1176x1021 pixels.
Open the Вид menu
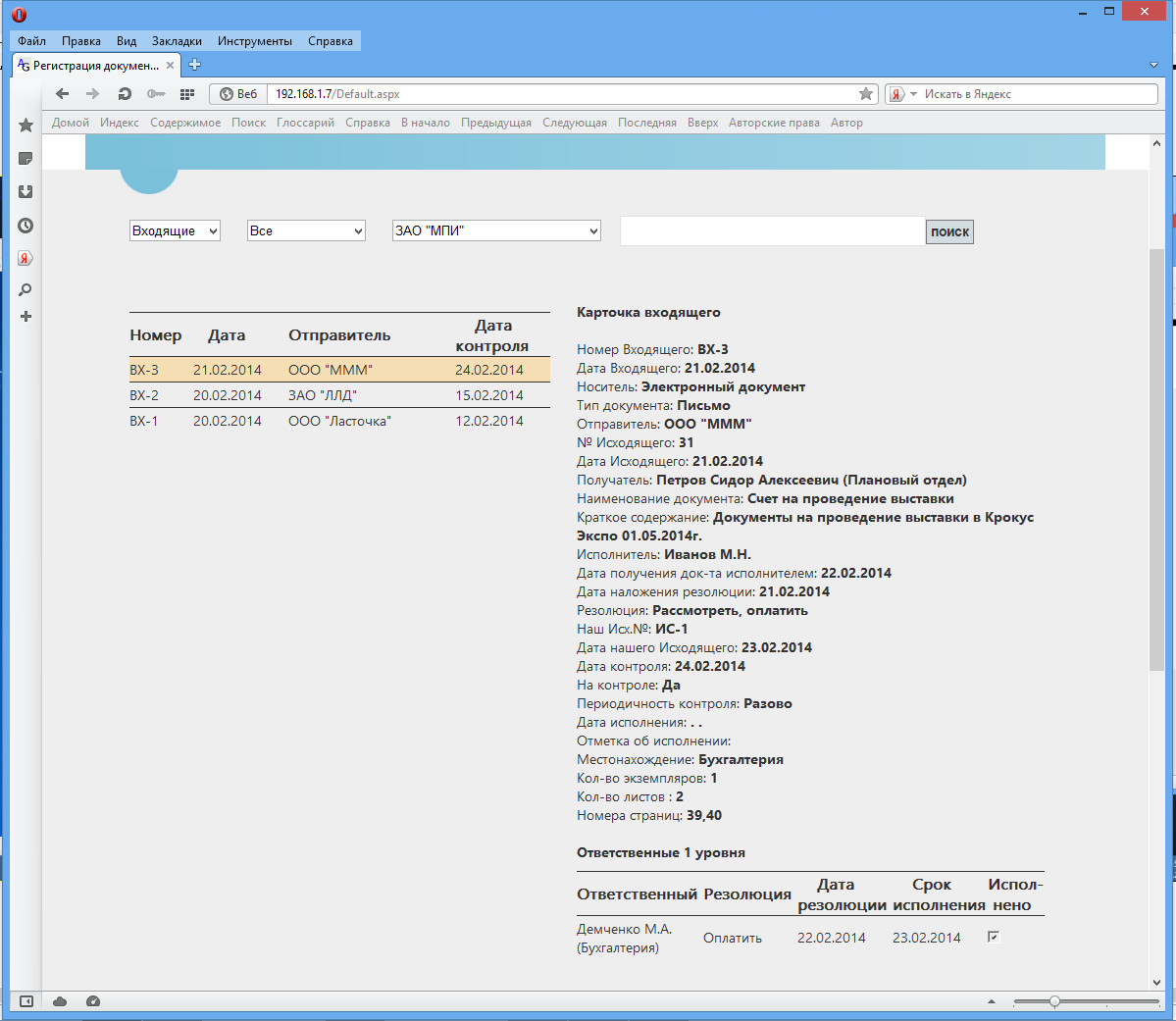point(127,40)
